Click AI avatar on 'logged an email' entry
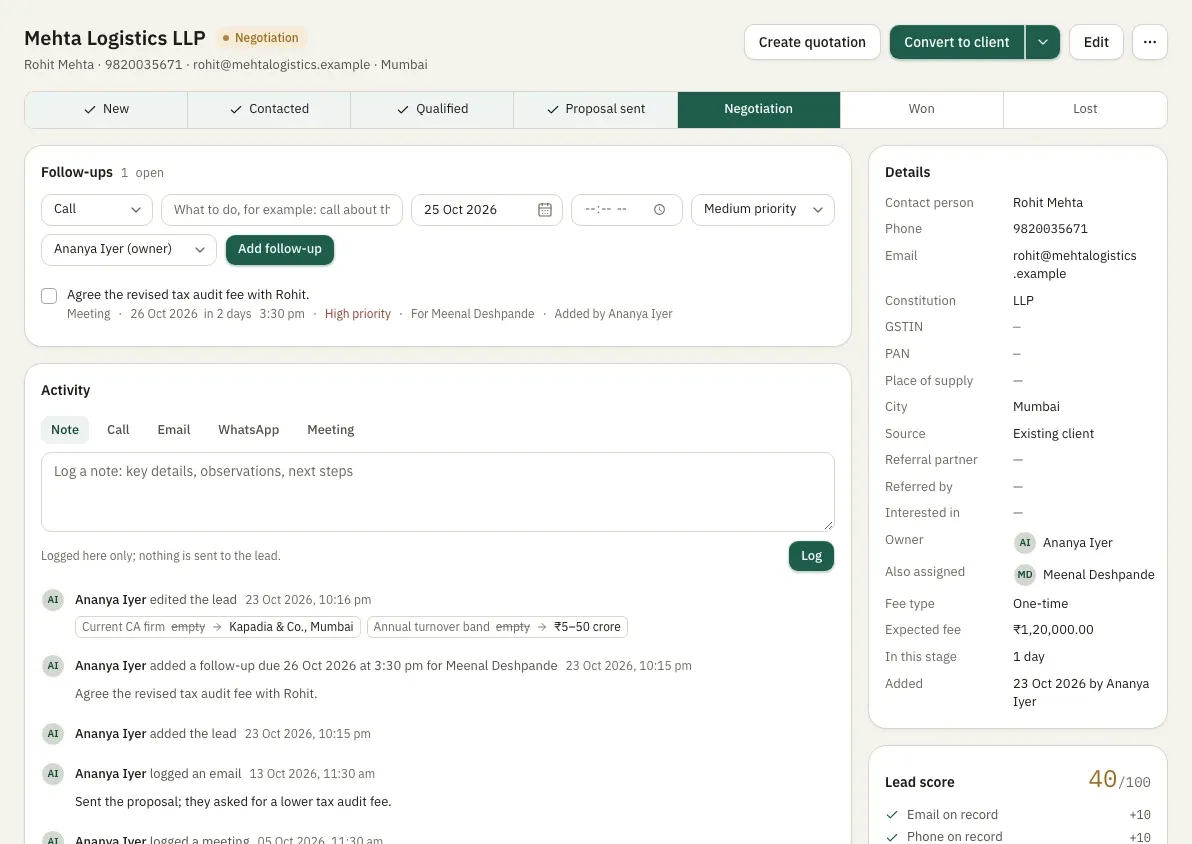The width and height of the screenshot is (1192, 844). point(52,773)
